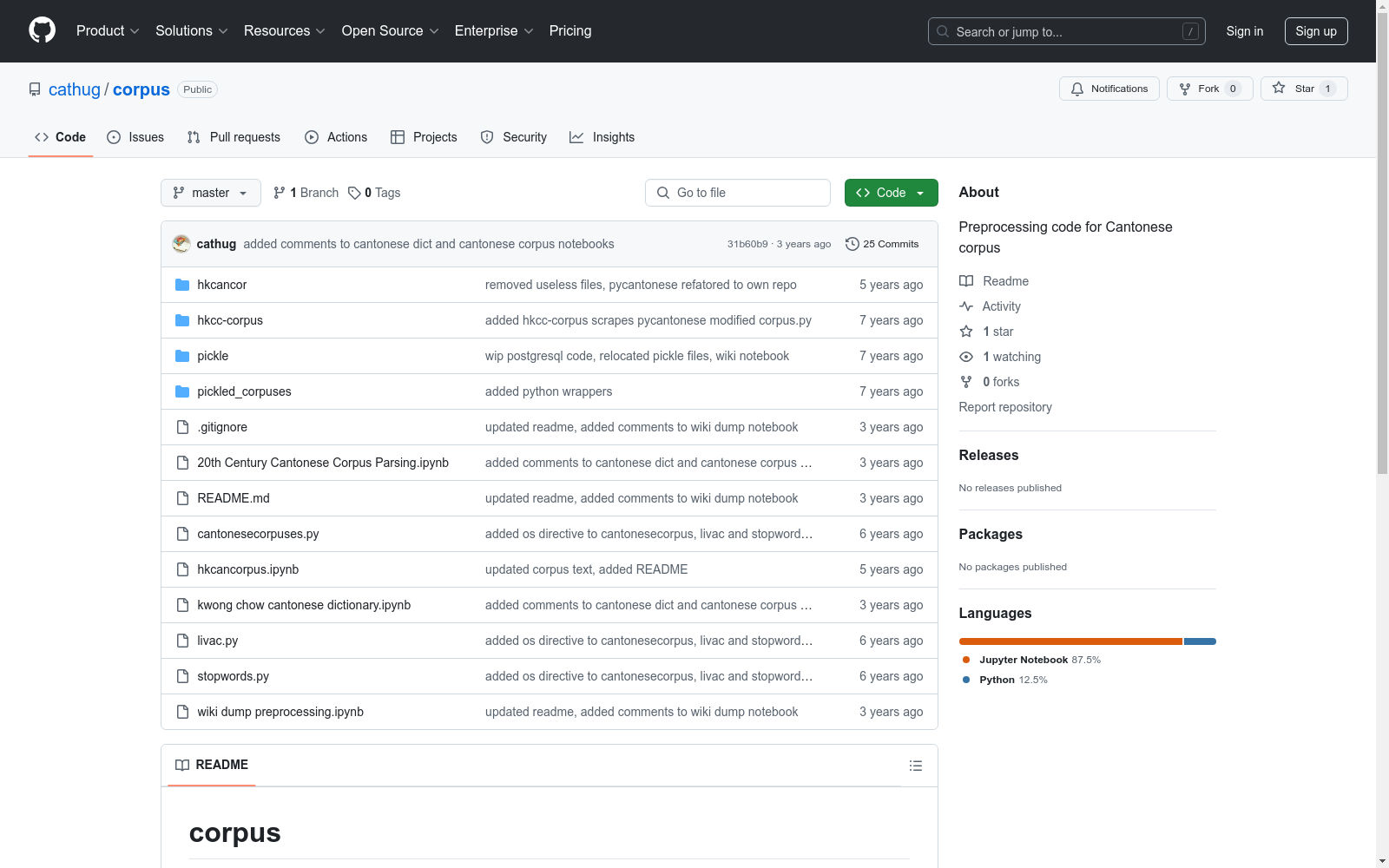Viewport: 1389px width, 868px height.
Task: Open the green Code dropdown
Action: [891, 193]
